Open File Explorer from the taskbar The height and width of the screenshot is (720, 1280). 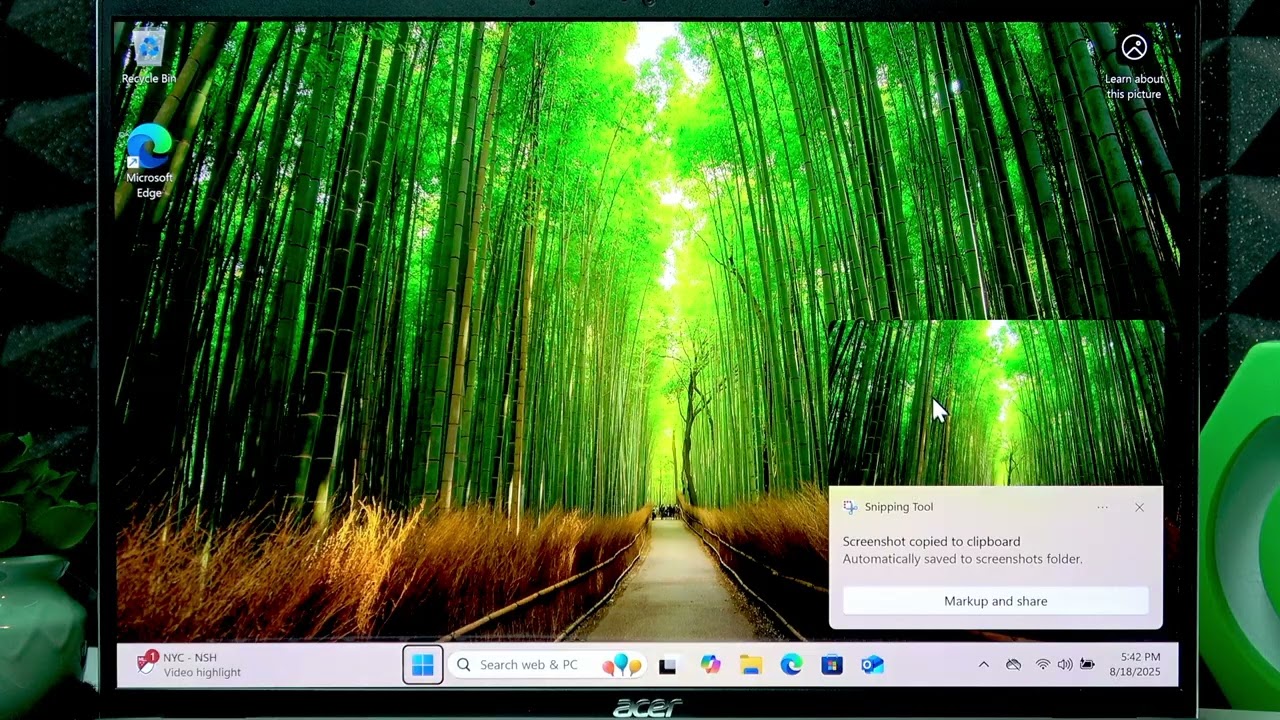coord(751,665)
